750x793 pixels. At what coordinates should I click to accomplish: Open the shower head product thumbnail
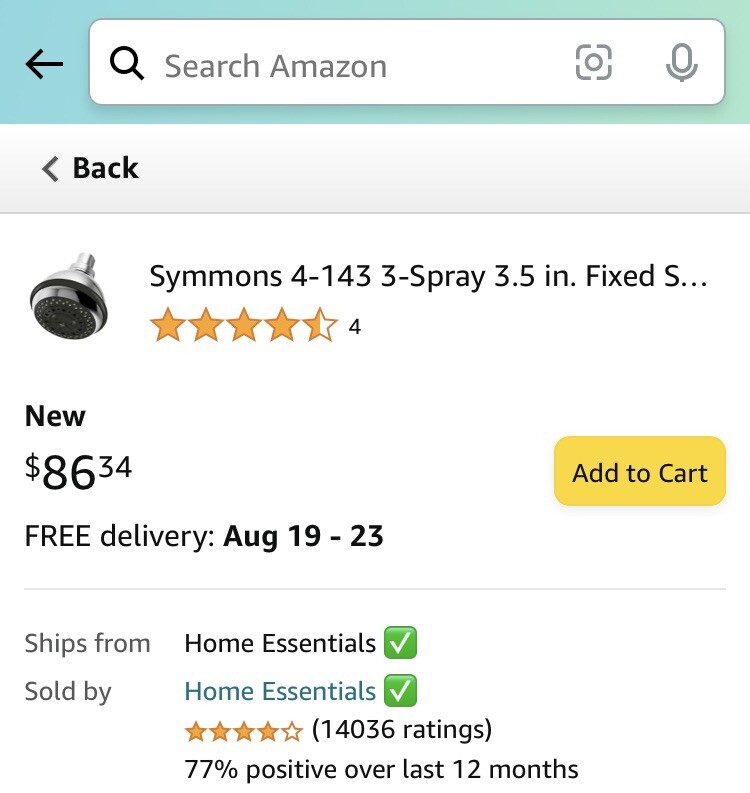(69, 296)
